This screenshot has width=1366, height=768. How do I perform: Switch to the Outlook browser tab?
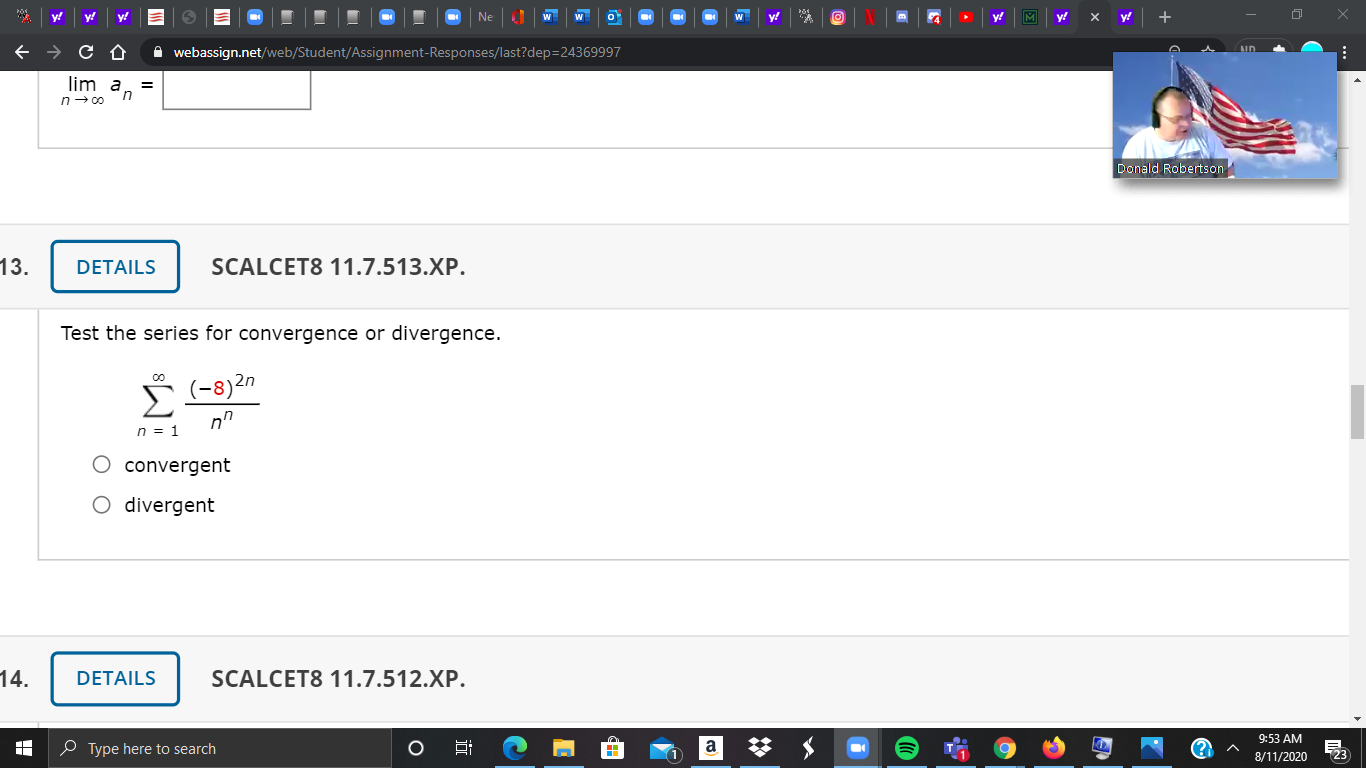tap(614, 17)
